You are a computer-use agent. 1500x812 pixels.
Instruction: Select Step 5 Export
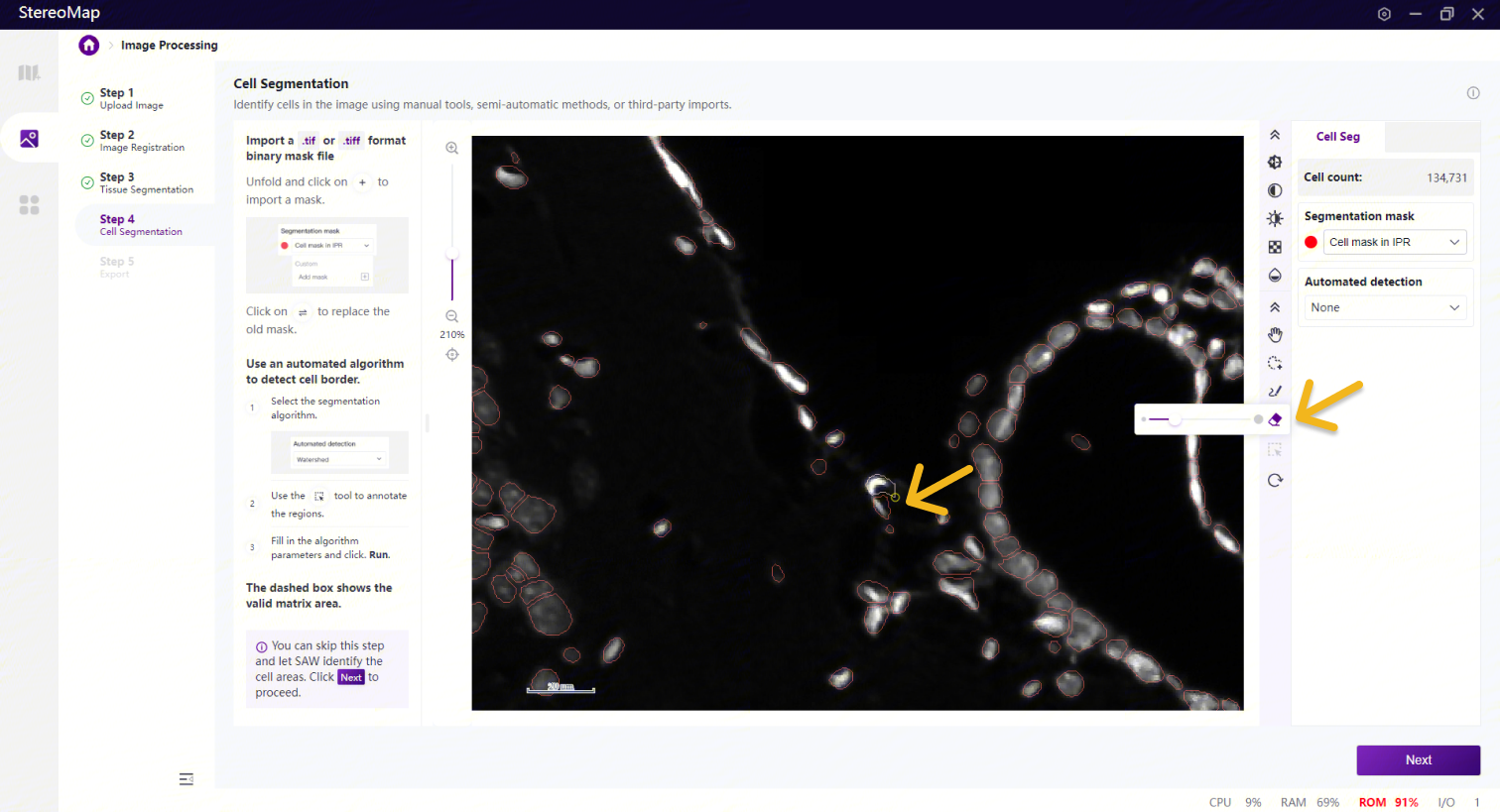click(x=116, y=267)
